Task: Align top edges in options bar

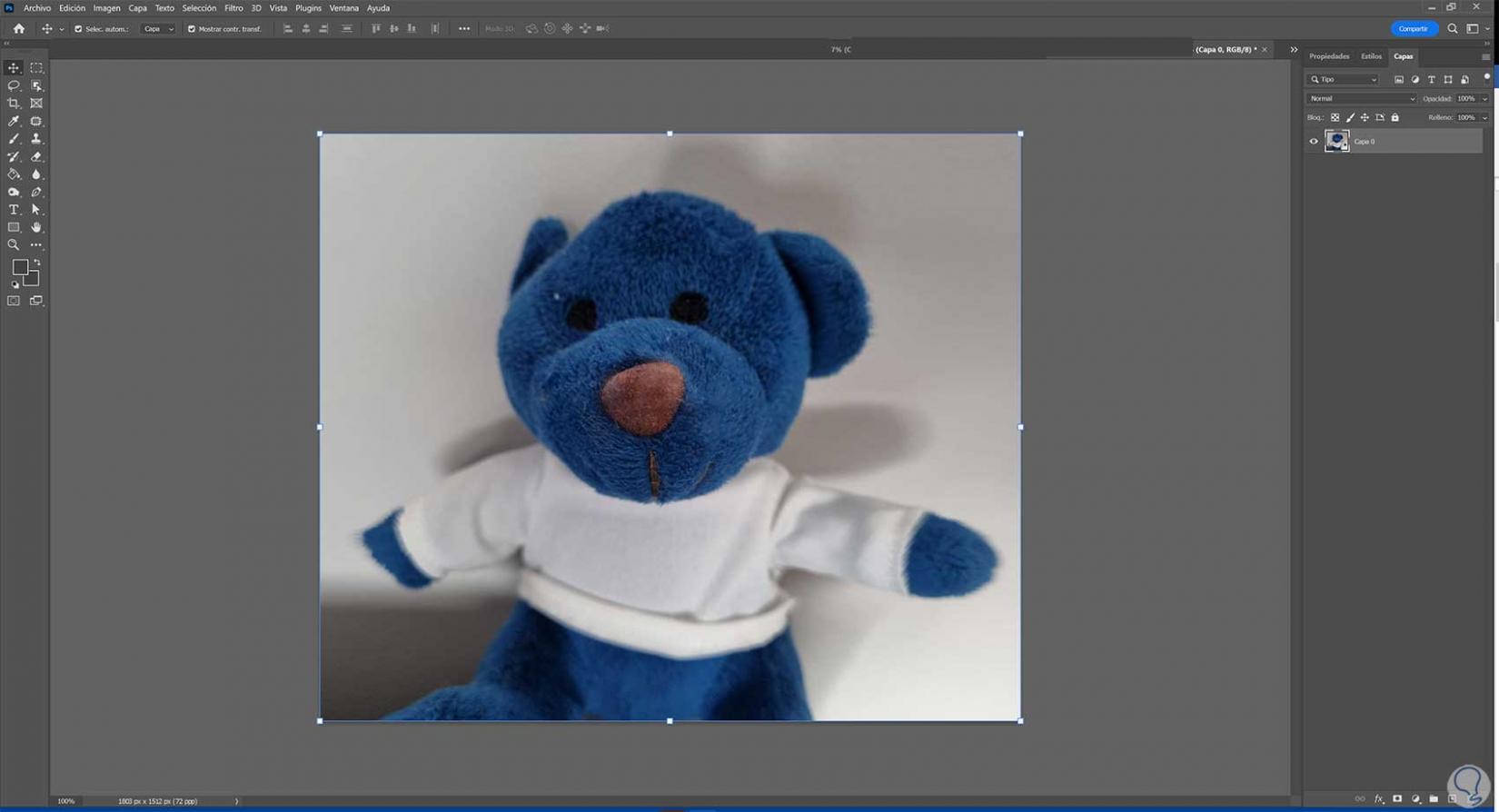Action: [x=376, y=29]
